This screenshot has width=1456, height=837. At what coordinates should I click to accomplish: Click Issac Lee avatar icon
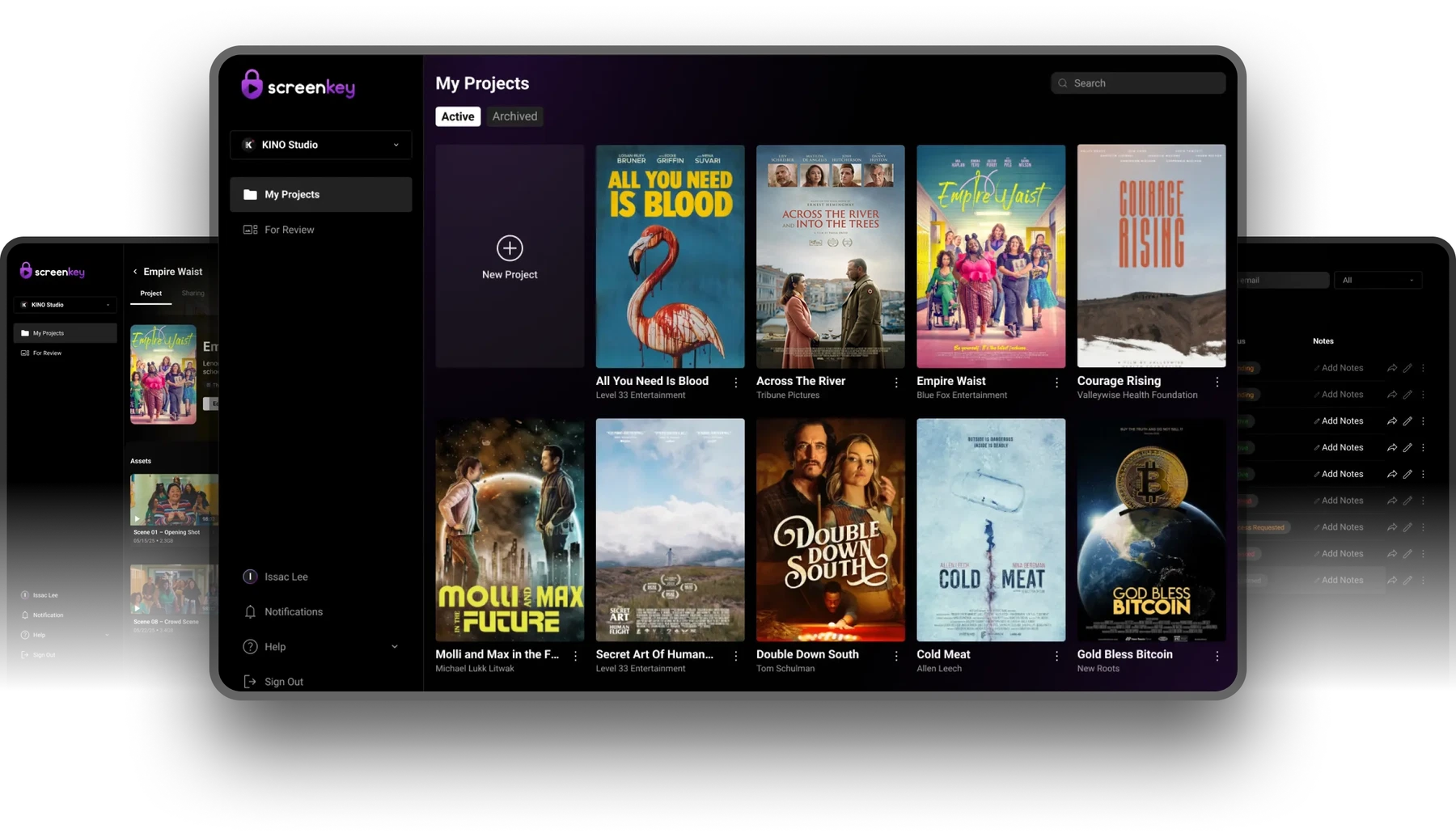click(x=250, y=577)
